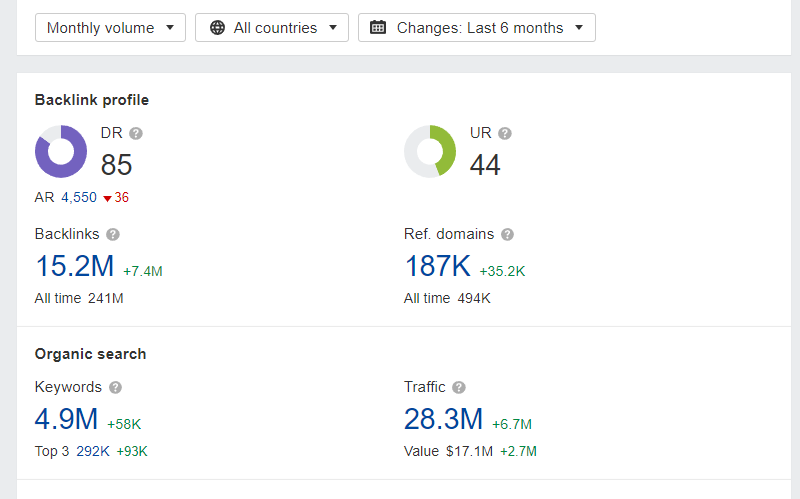Open the 15.2M backlinks report

75,266
